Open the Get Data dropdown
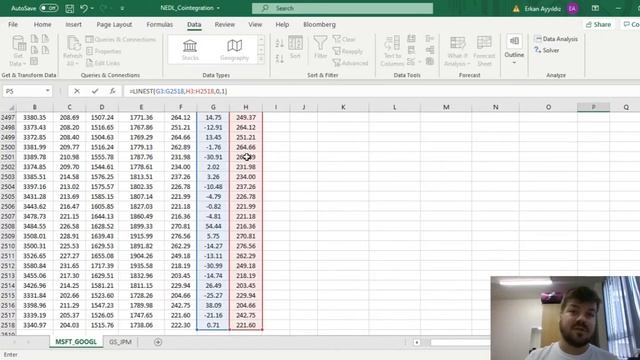640x360 pixels. pyautogui.click(x=18, y=51)
